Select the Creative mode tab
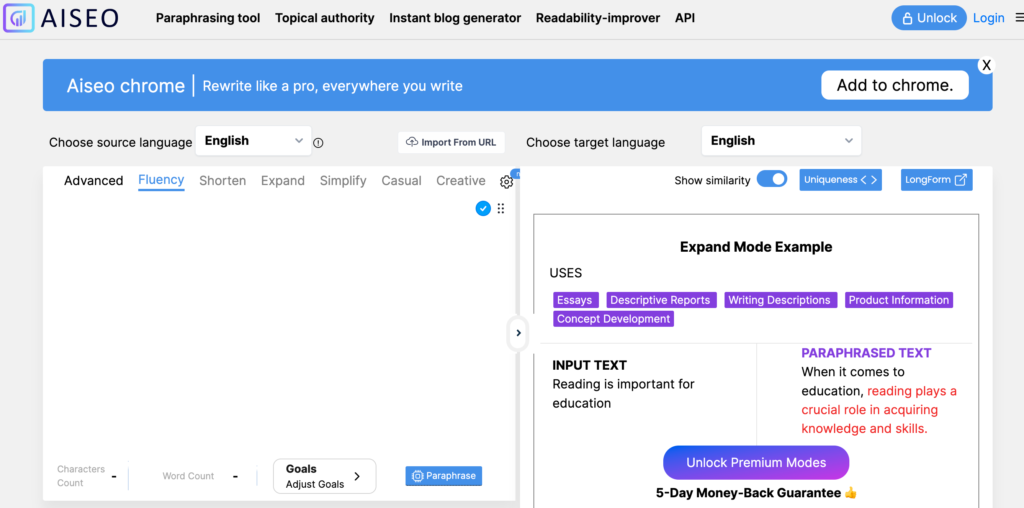The height and width of the screenshot is (508, 1024). (460, 181)
